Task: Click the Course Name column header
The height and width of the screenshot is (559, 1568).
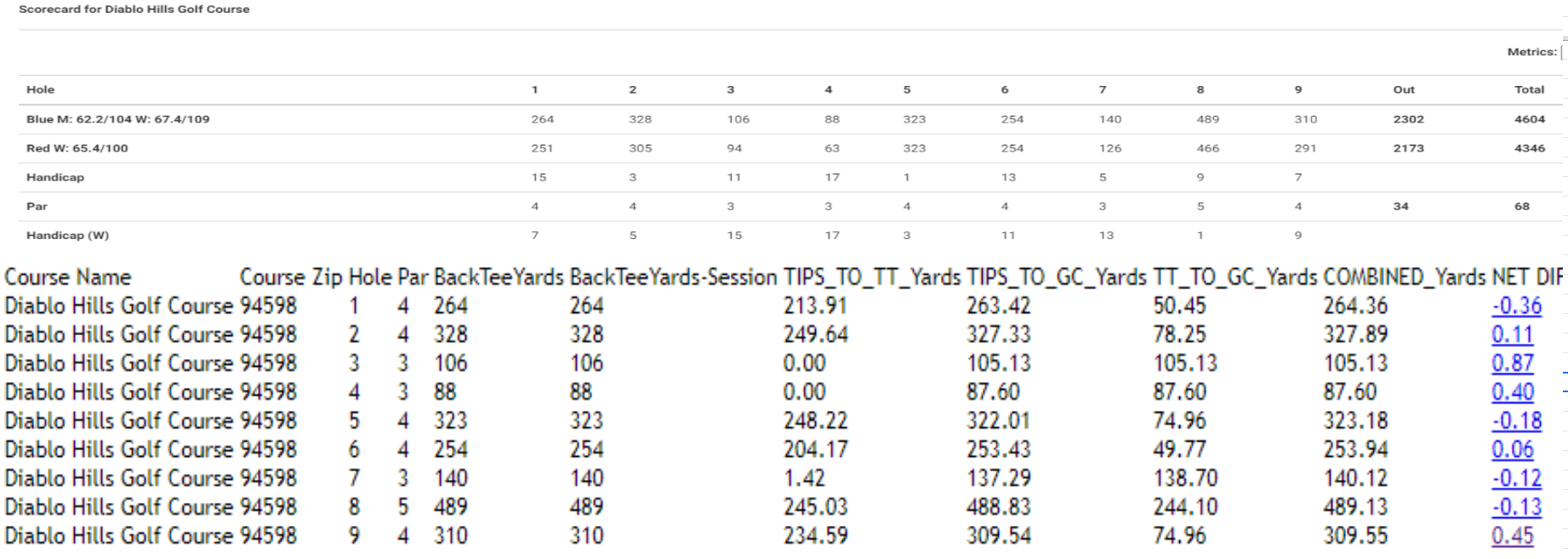Action: [x=68, y=277]
